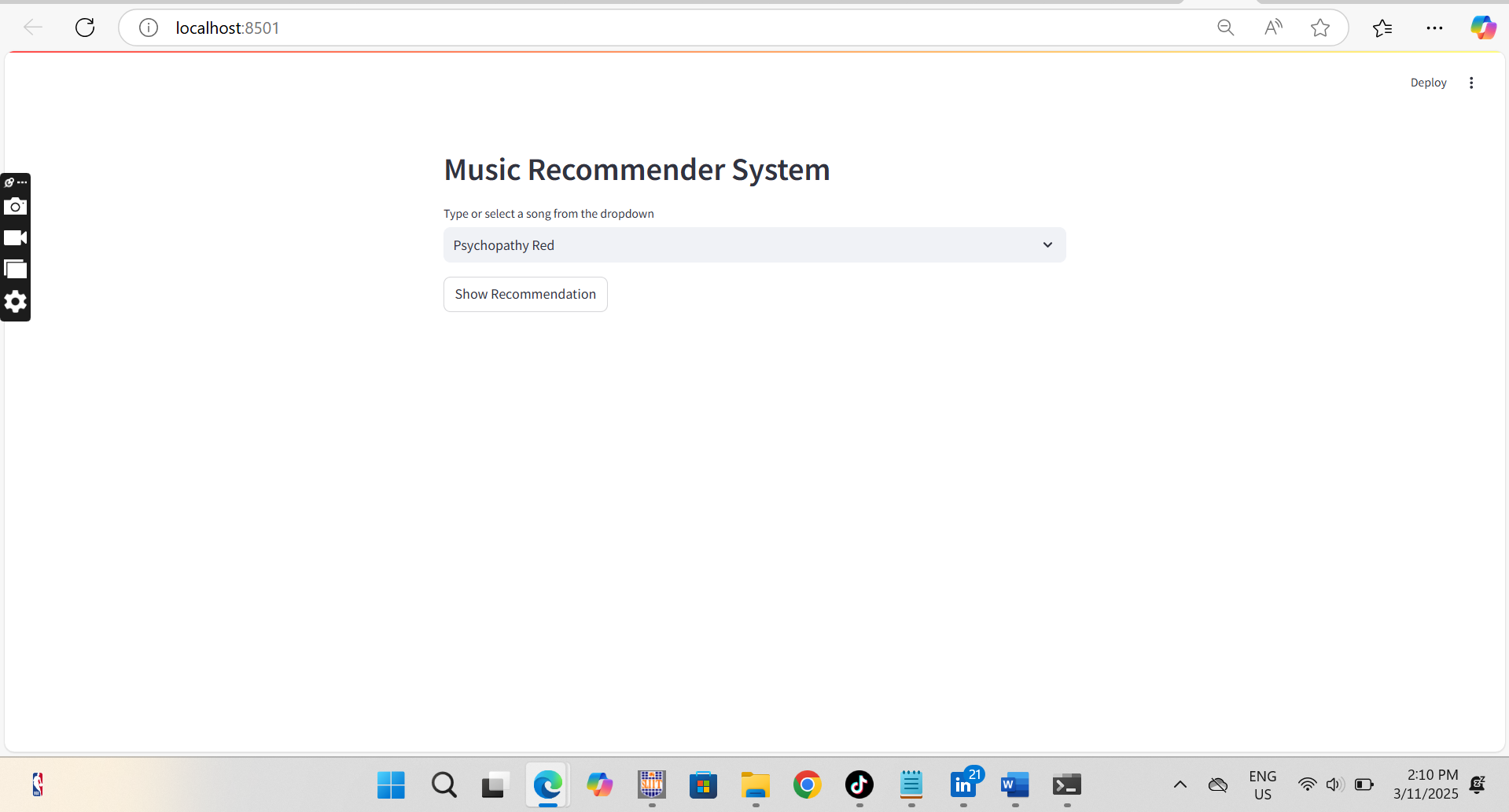Click the Deploy button

point(1428,83)
